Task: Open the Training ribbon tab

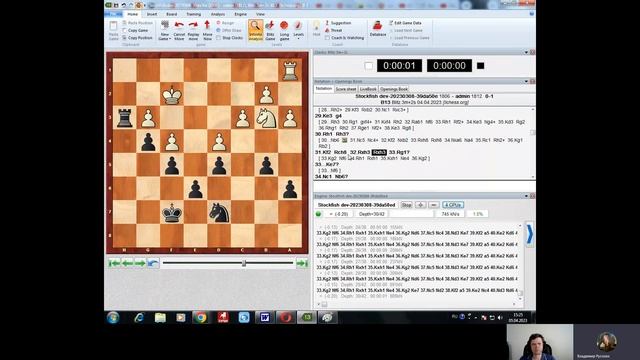Action: coord(193,14)
